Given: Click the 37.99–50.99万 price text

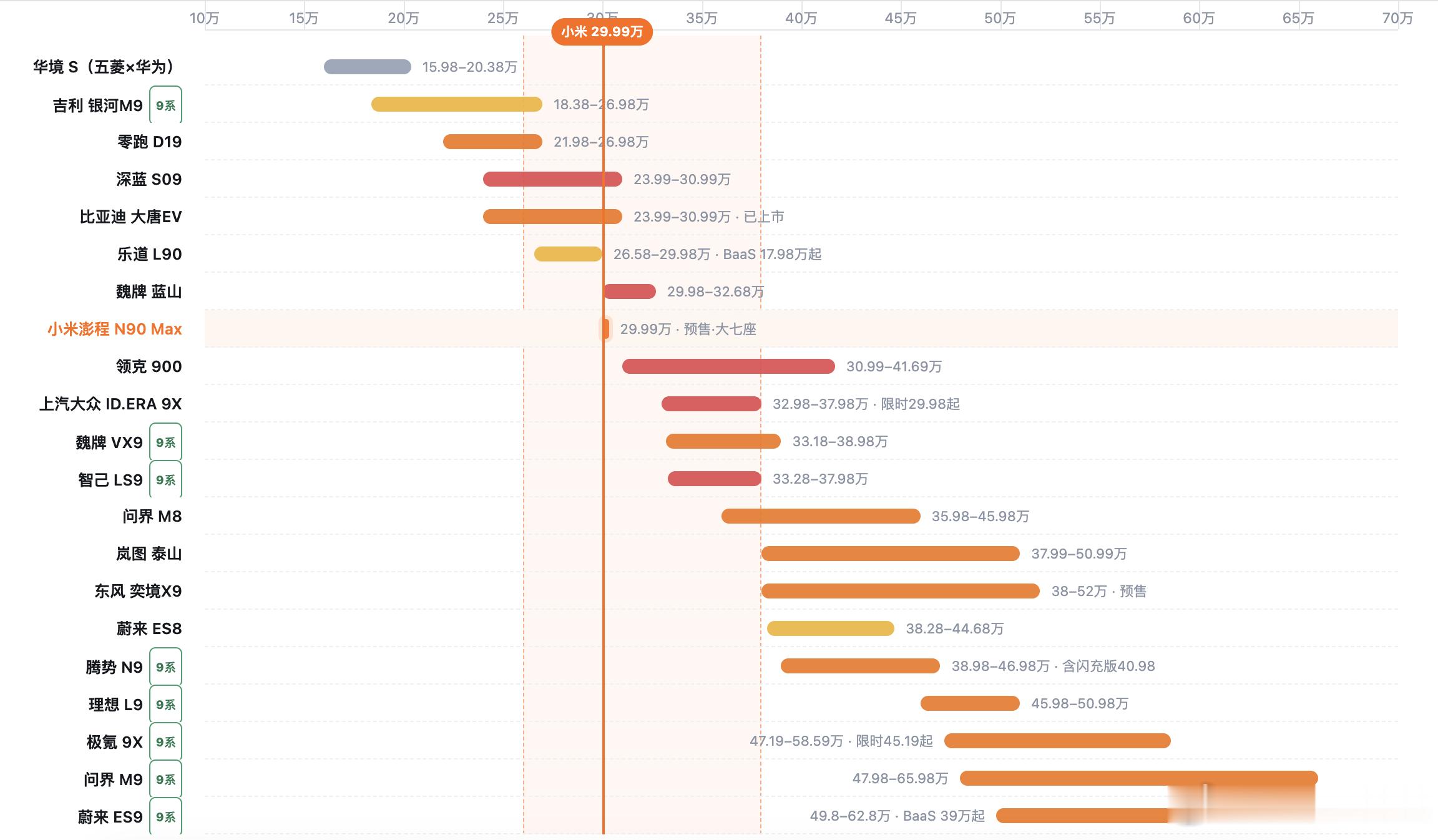Looking at the screenshot, I should click(x=1079, y=554).
